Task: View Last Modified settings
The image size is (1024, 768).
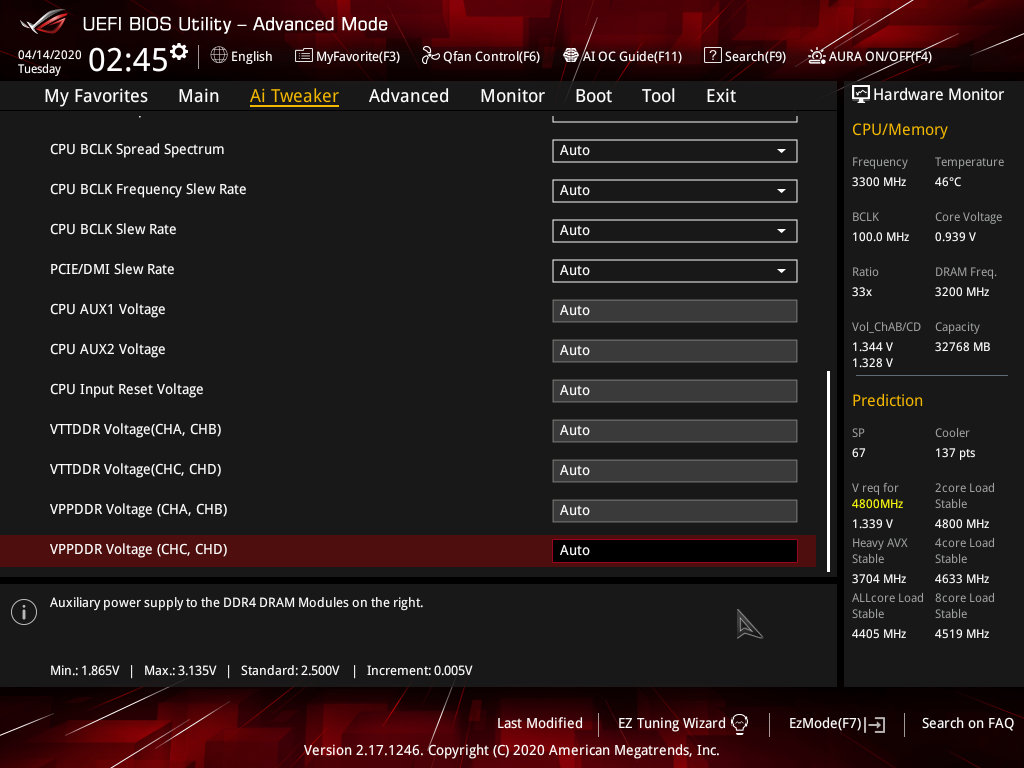Action: 539,724
